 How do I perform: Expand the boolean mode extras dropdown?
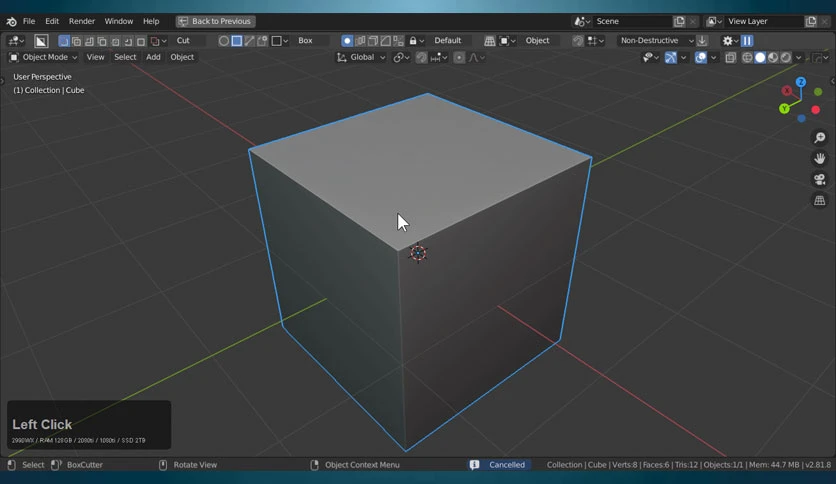[x=158, y=41]
